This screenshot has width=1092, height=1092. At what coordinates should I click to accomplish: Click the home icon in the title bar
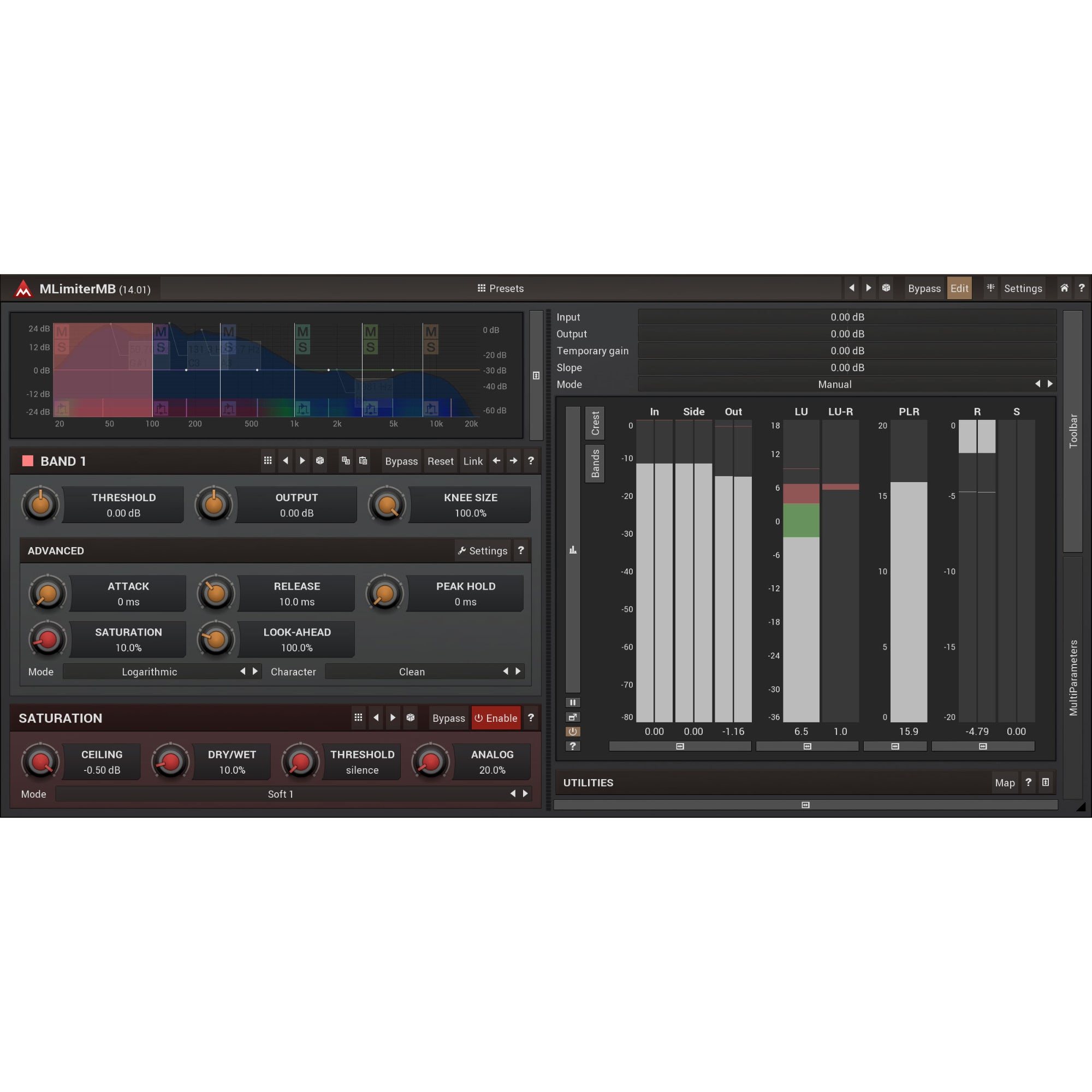1064,288
